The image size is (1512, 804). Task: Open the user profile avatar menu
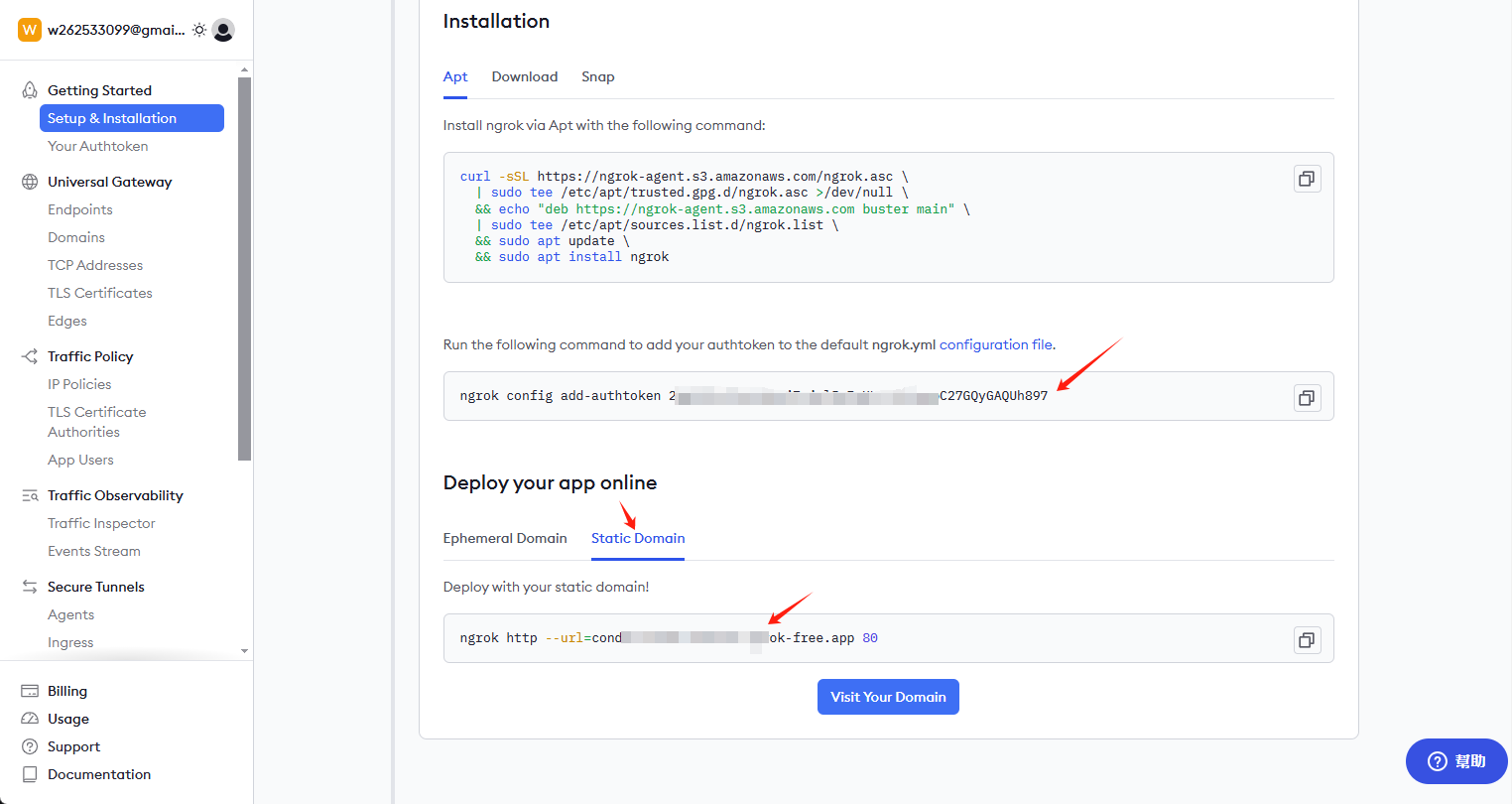pyautogui.click(x=223, y=30)
